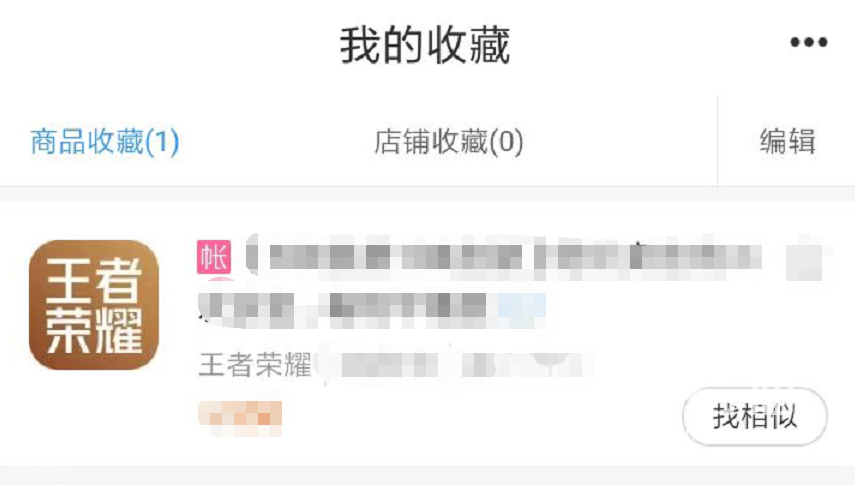Click the pink 帐 account badge
The height and width of the screenshot is (485, 855).
click(214, 257)
